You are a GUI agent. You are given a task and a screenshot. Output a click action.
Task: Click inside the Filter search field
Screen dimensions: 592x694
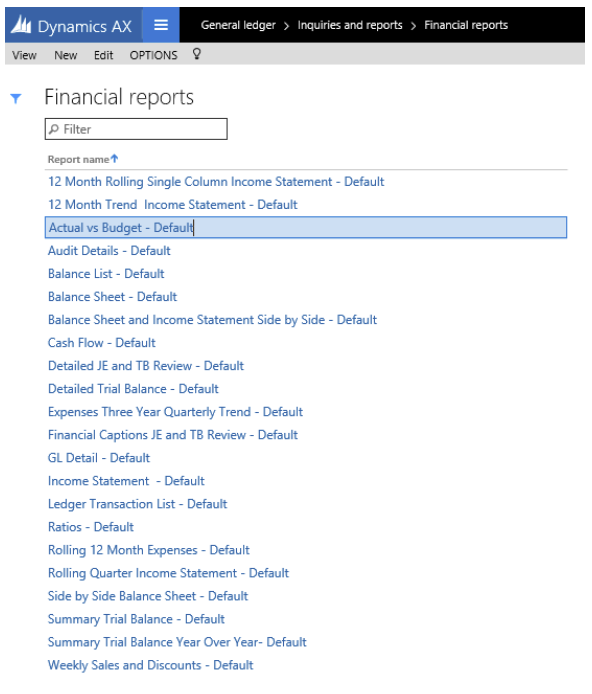point(136,129)
